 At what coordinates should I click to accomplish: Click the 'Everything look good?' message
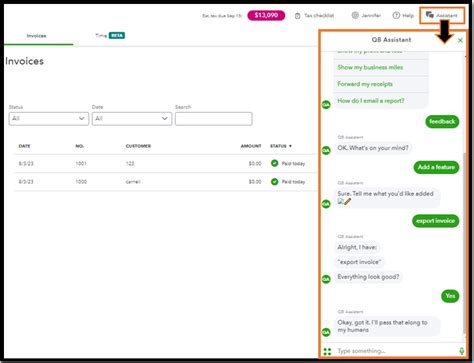[368, 277]
